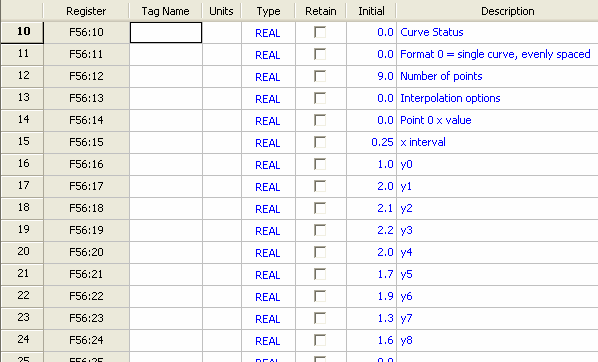598x362 pixels.
Task: Tick the Retain checkbox for F56:20
Action: (x=320, y=252)
